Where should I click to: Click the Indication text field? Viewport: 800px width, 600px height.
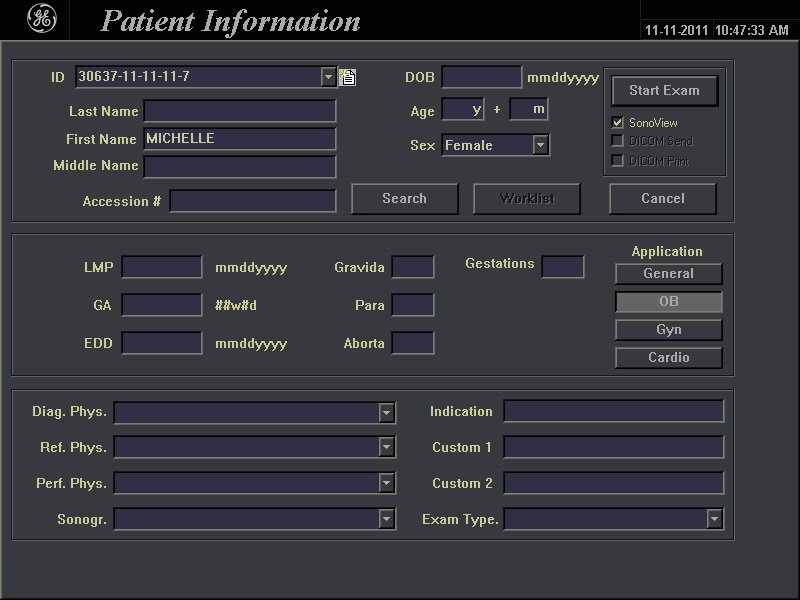coord(613,412)
